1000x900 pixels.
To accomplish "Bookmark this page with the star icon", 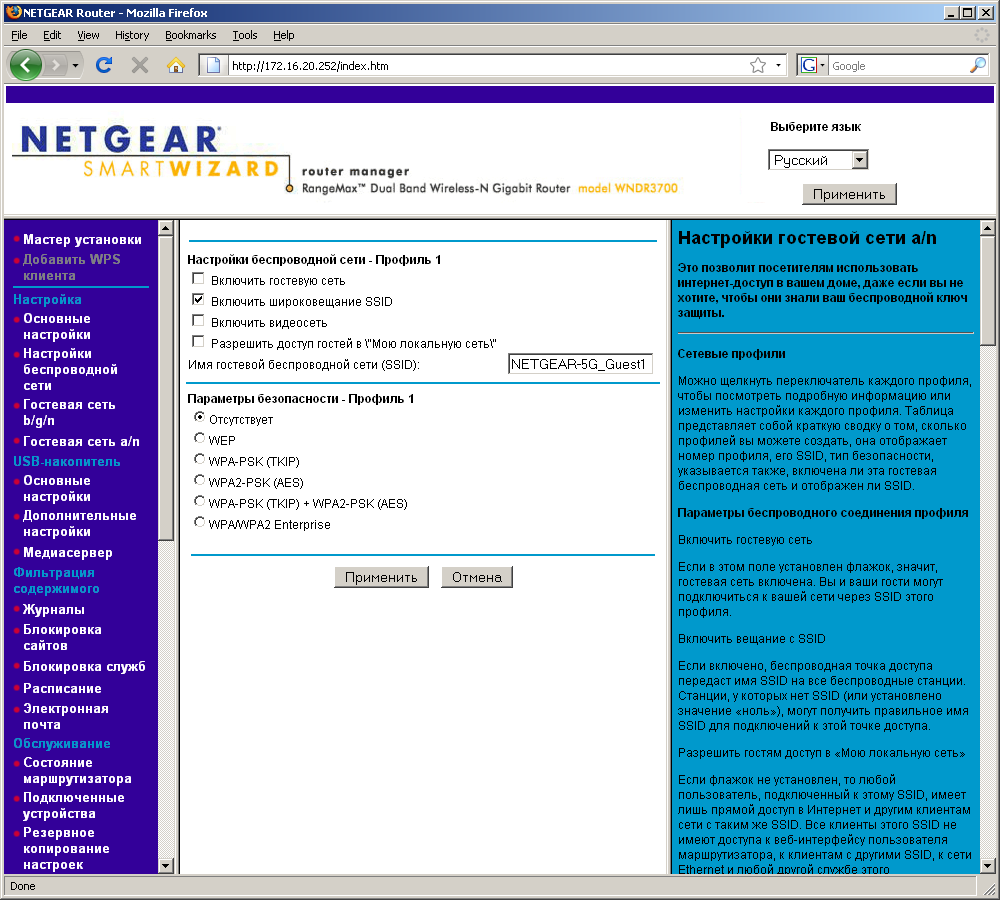I will pos(758,65).
